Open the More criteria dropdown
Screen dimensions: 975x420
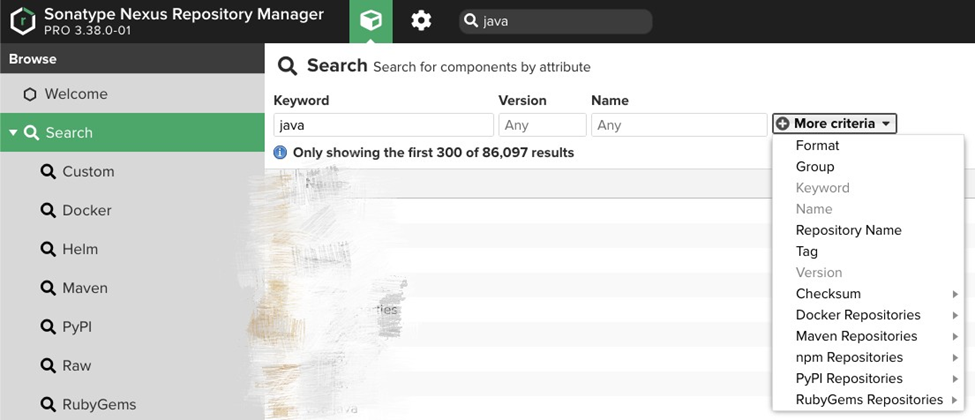point(834,124)
